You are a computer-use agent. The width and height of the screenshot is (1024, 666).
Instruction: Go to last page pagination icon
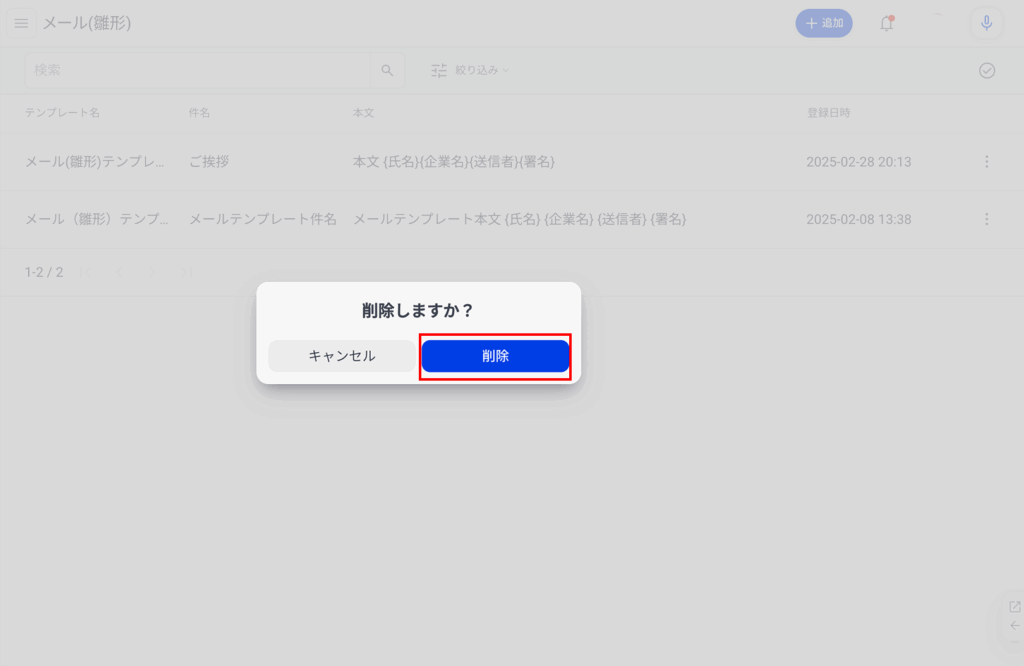[x=186, y=272]
